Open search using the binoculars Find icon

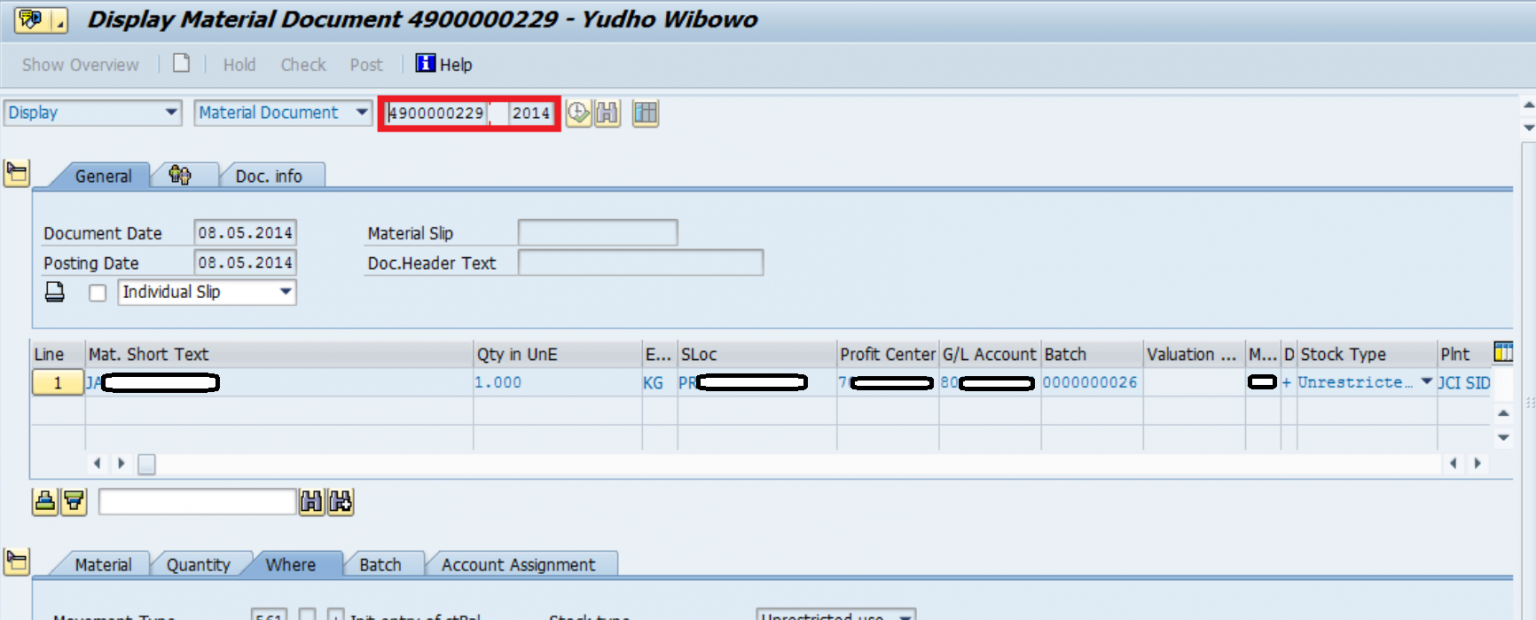pyautogui.click(x=609, y=113)
